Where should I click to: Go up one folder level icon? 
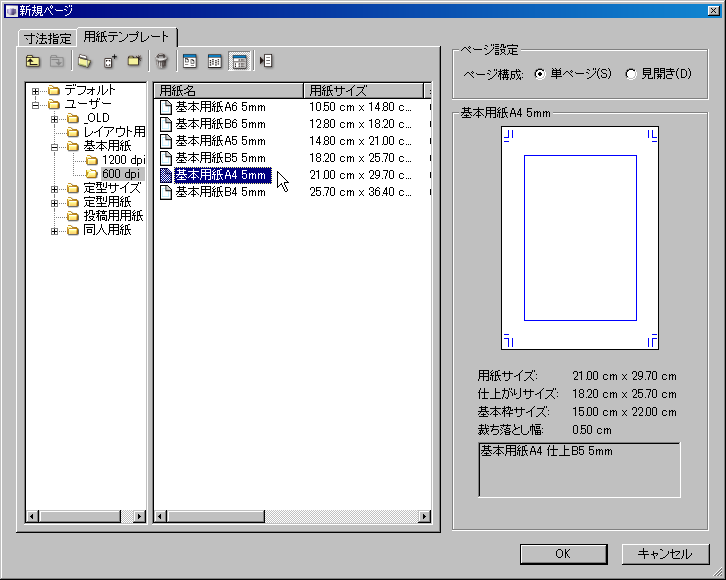pyautogui.click(x=33, y=61)
